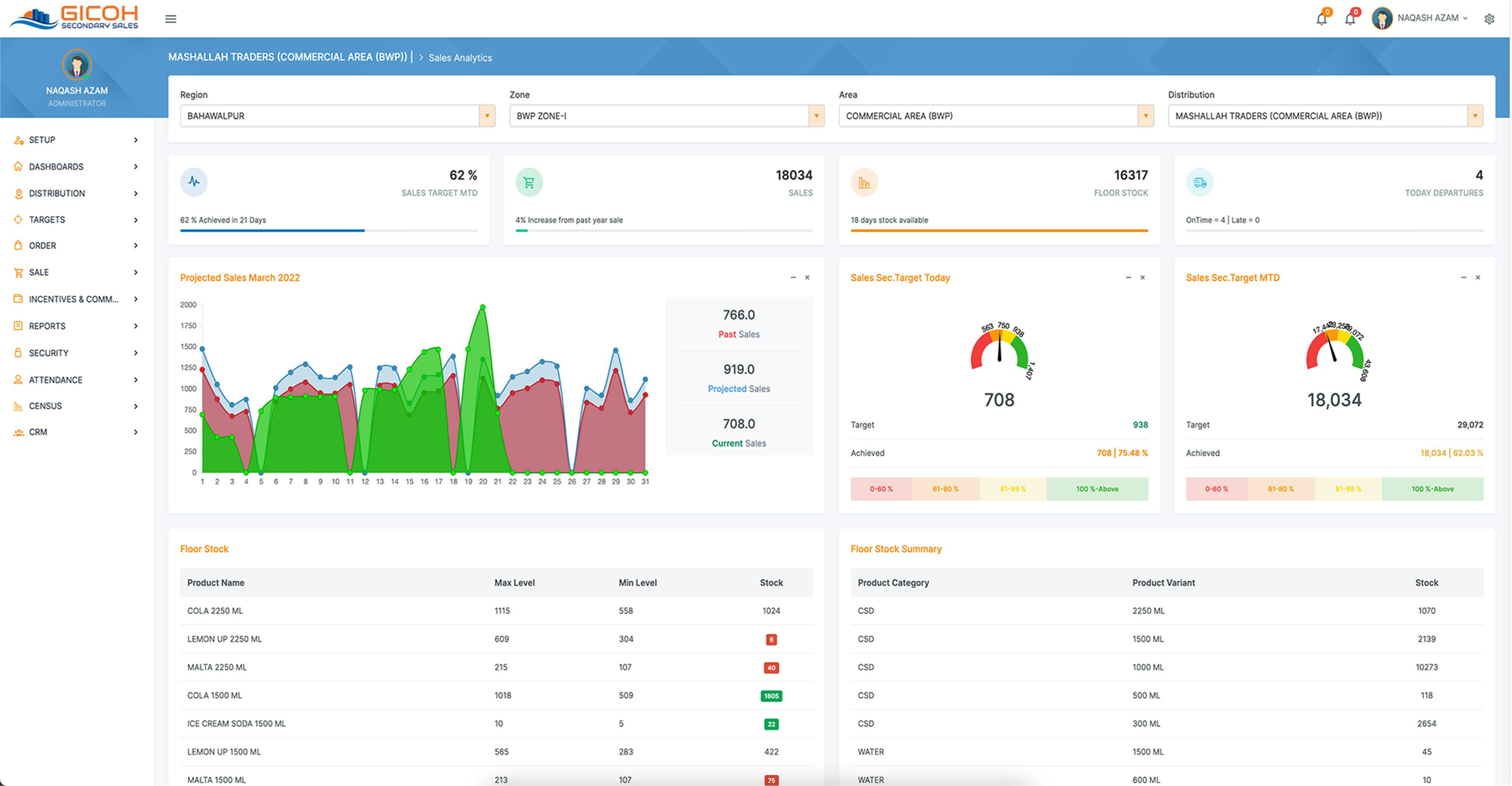
Task: Select the Reports icon
Action: 17,326
